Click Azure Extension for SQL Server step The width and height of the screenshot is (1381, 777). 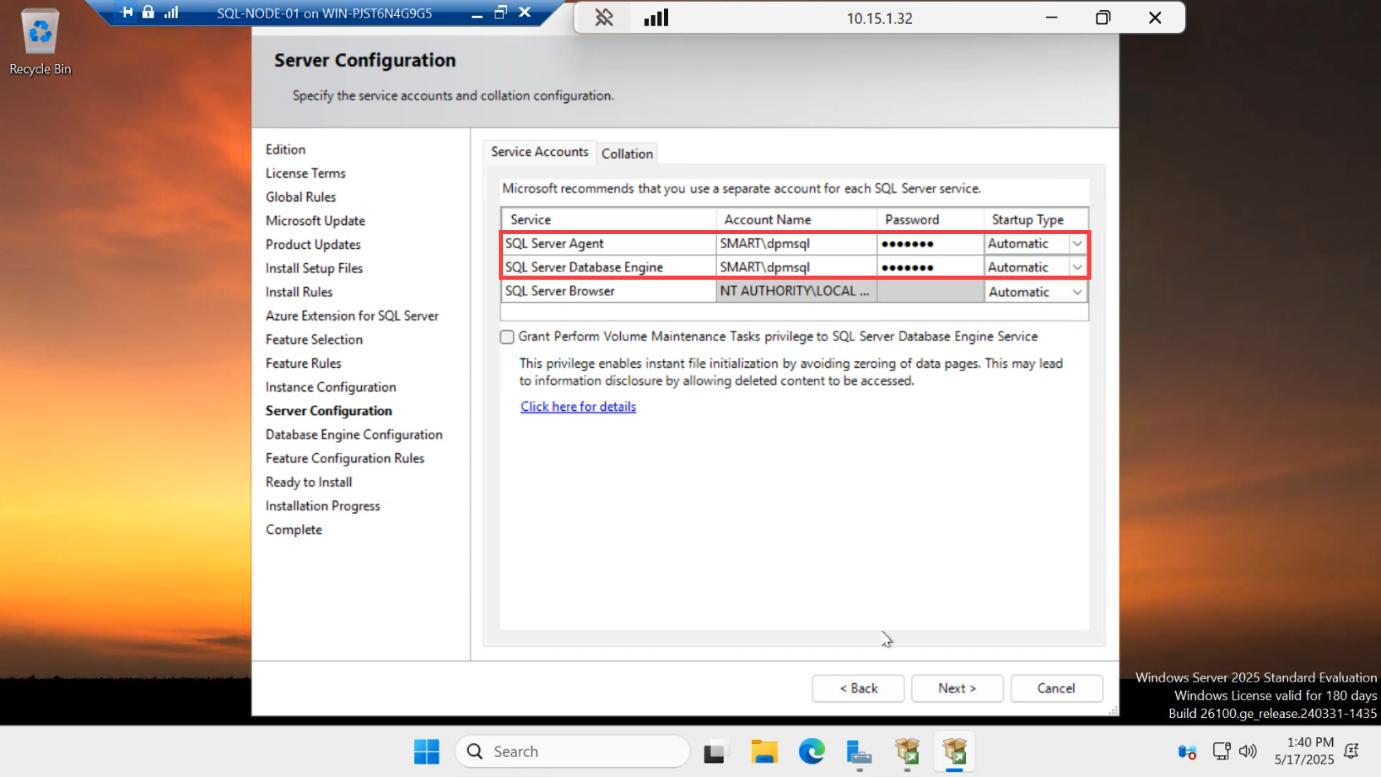tap(352, 316)
